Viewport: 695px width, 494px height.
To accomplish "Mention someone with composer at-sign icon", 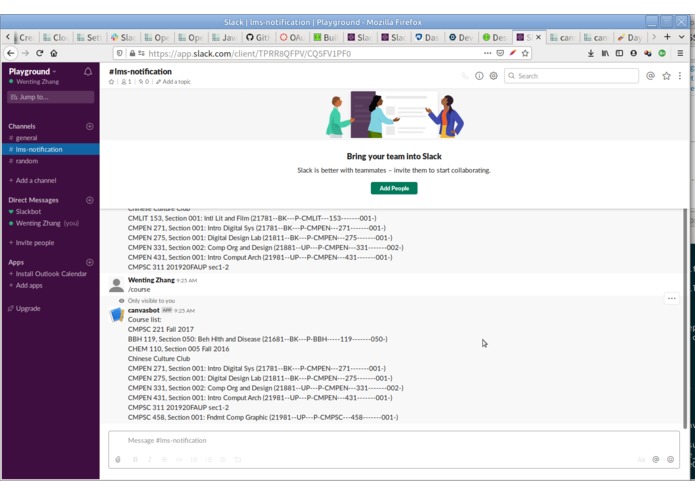I will pyautogui.click(x=656, y=459).
